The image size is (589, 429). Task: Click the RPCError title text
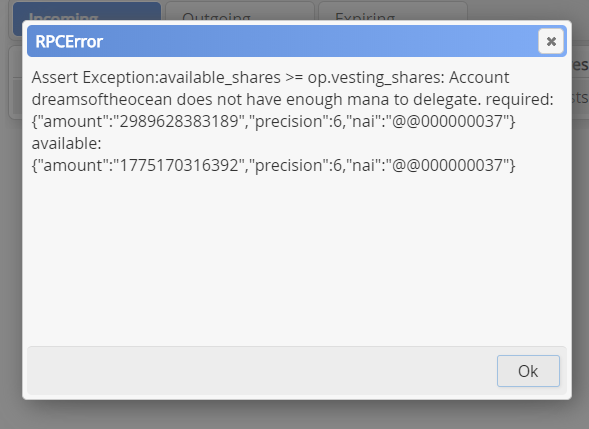pos(69,41)
